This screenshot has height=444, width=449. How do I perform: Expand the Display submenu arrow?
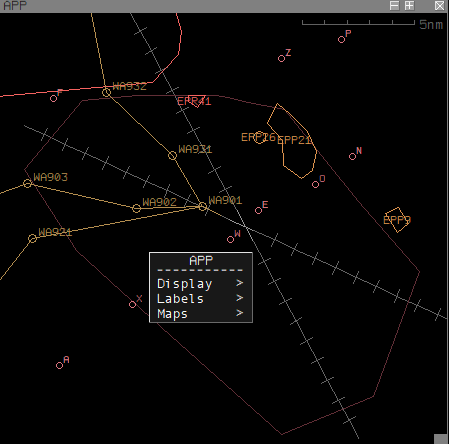click(239, 283)
